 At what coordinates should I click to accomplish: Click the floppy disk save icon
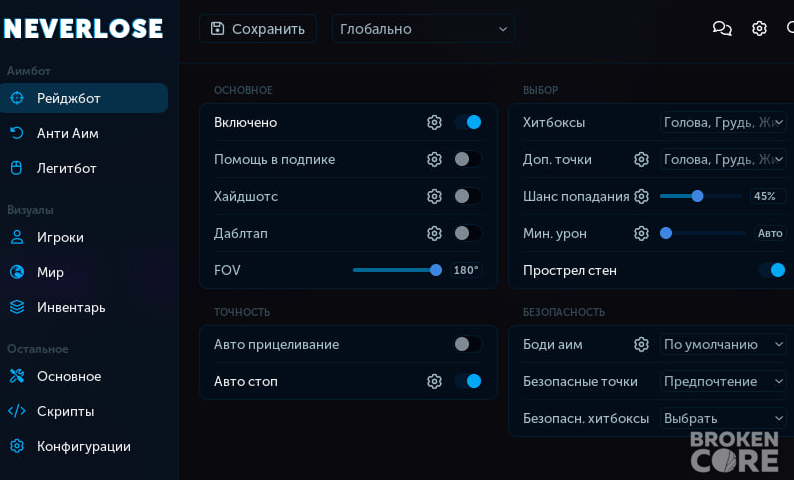coord(217,28)
